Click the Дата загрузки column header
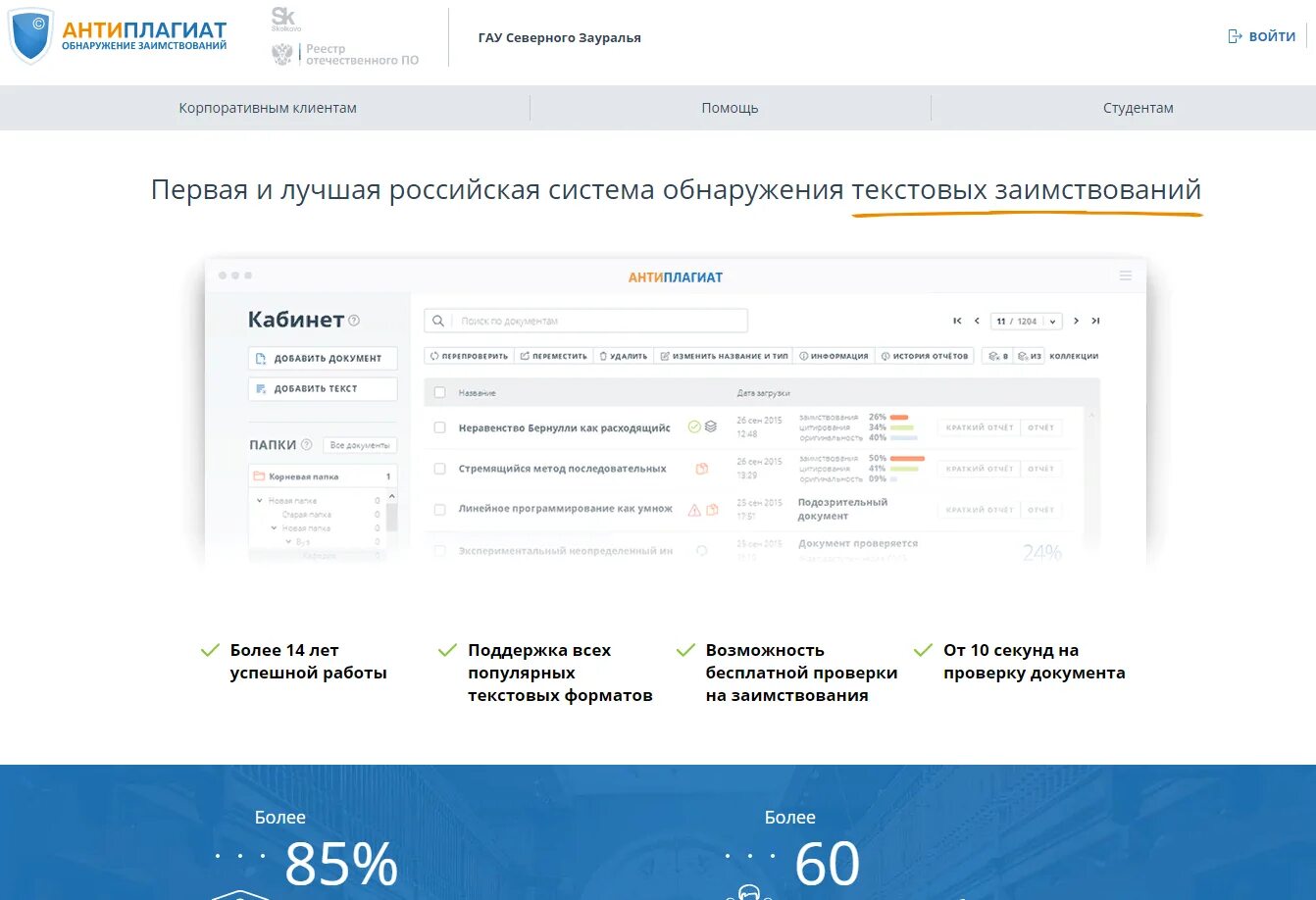The image size is (1316, 900). [x=763, y=393]
